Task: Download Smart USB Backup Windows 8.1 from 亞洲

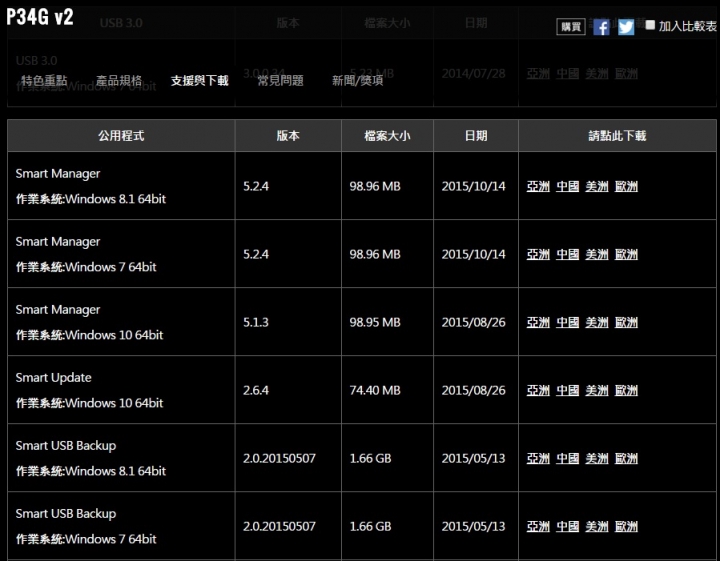Action: click(538, 458)
